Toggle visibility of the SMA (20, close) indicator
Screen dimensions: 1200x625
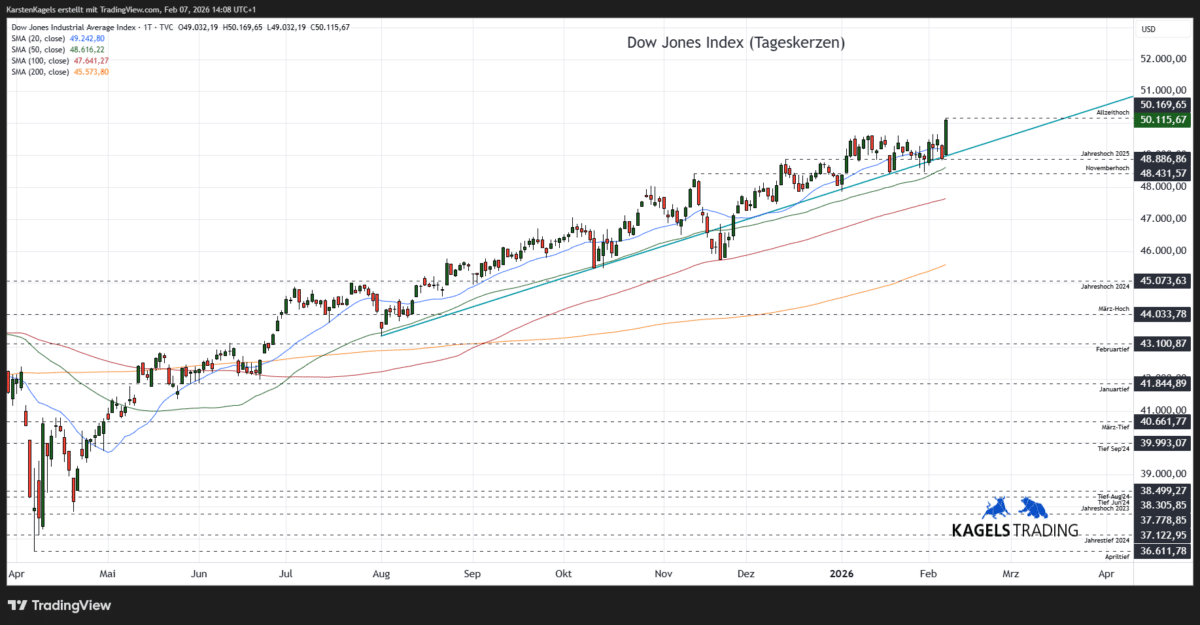(x=40, y=37)
